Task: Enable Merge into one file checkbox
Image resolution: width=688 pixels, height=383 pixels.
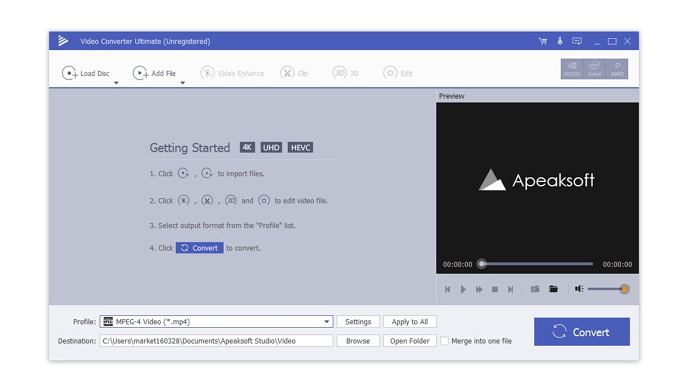Action: point(444,341)
